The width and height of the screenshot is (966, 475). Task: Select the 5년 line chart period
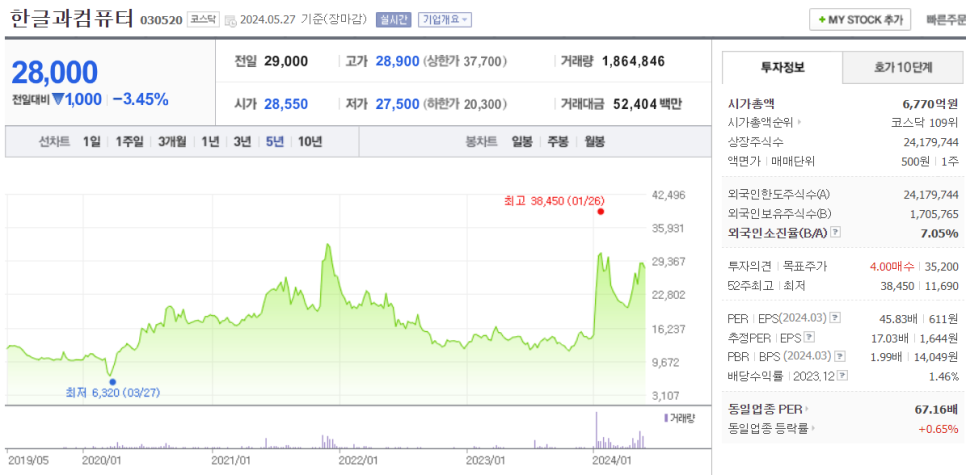(x=275, y=142)
